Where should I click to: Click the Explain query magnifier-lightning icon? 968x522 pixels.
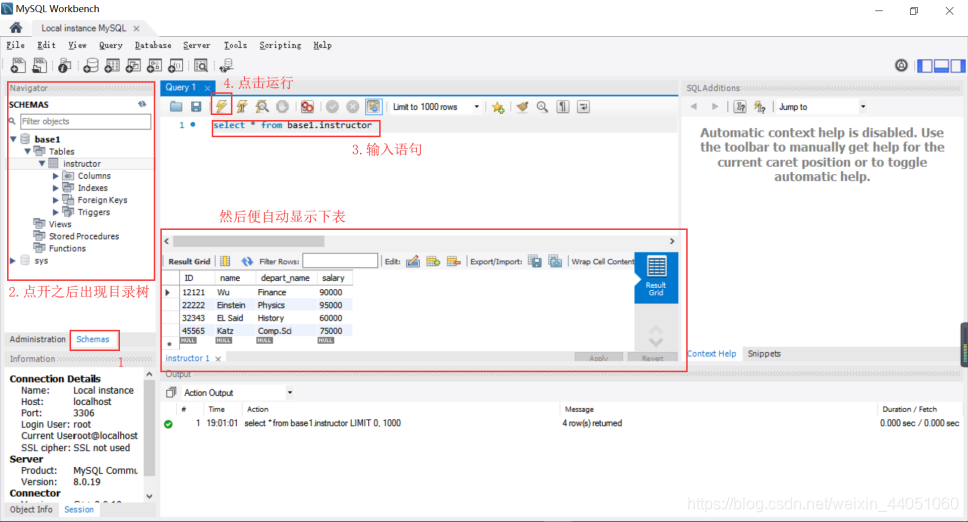(262, 107)
